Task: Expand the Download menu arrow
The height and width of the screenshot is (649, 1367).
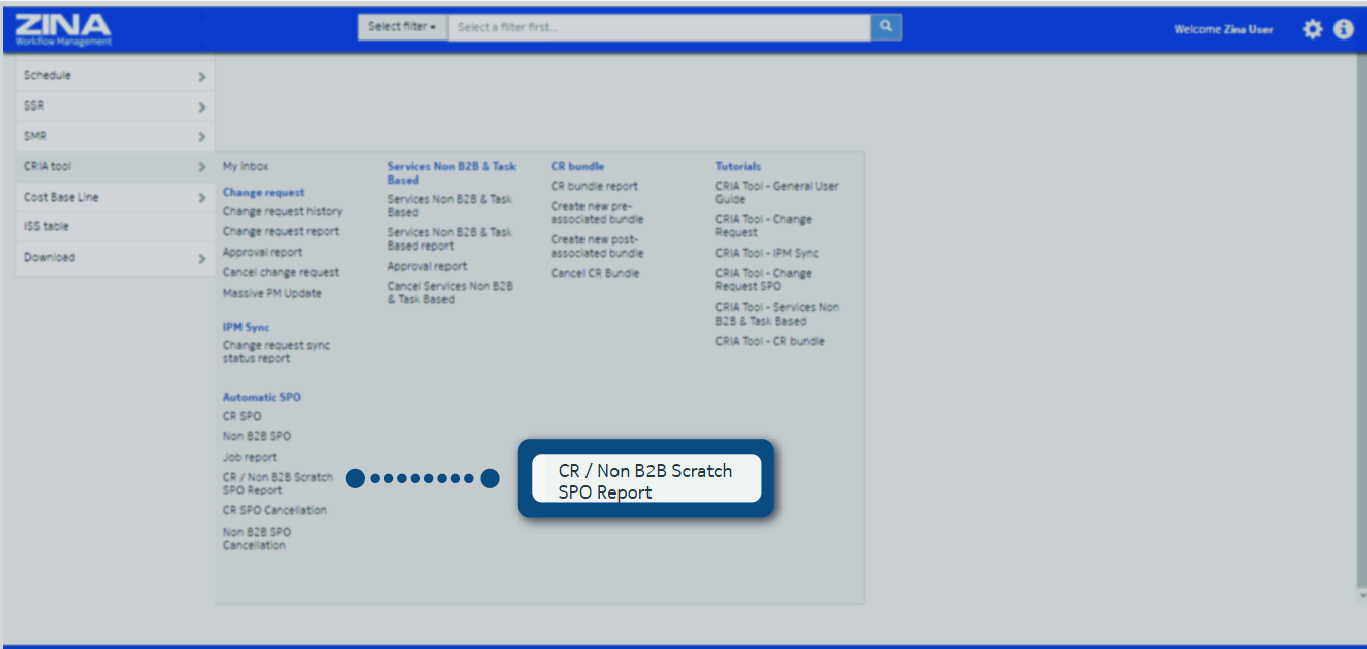Action: click(201, 259)
